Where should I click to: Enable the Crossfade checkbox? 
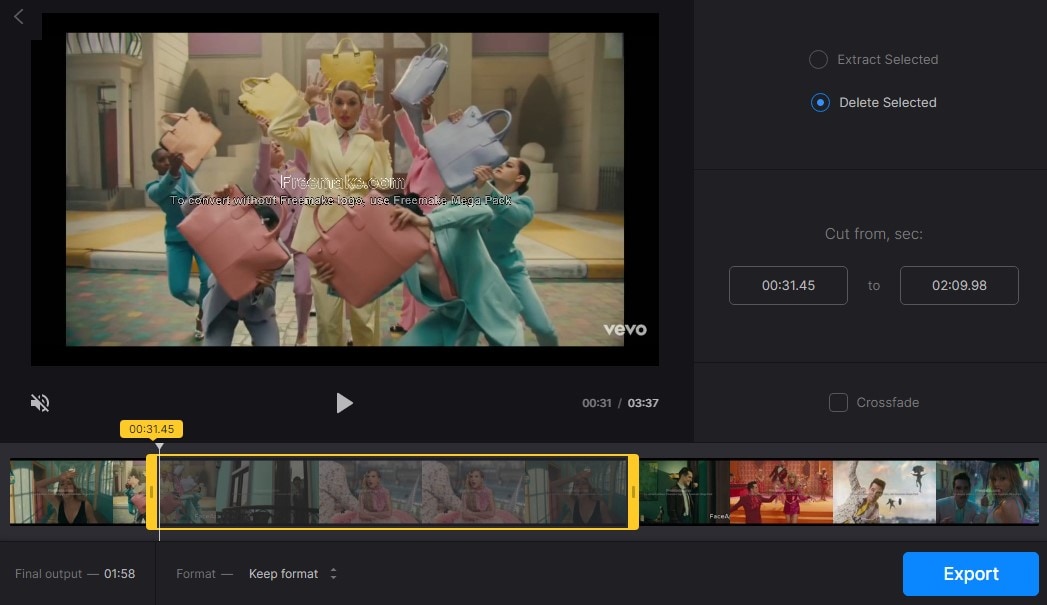click(x=838, y=403)
